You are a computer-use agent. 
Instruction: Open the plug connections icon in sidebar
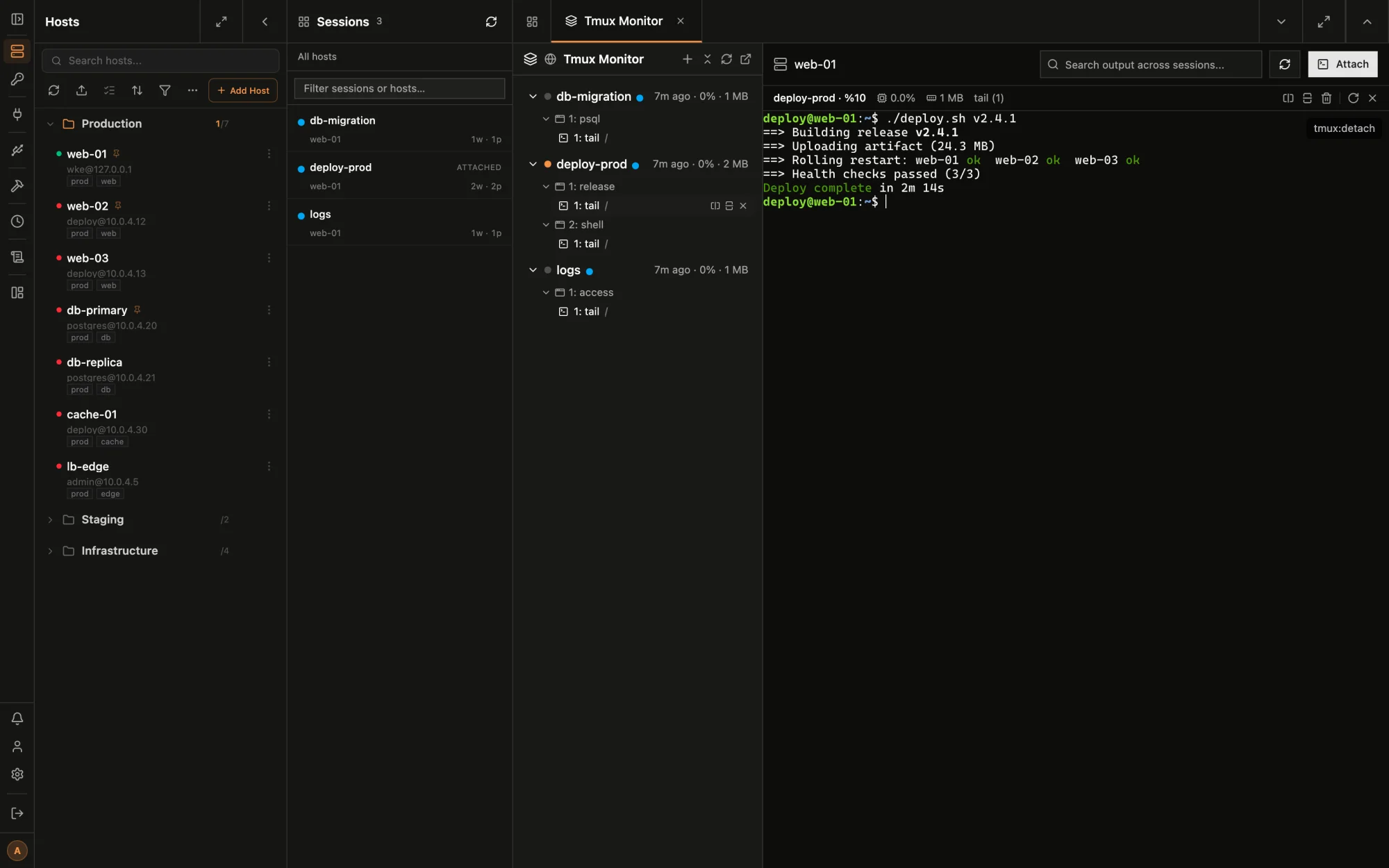17,114
